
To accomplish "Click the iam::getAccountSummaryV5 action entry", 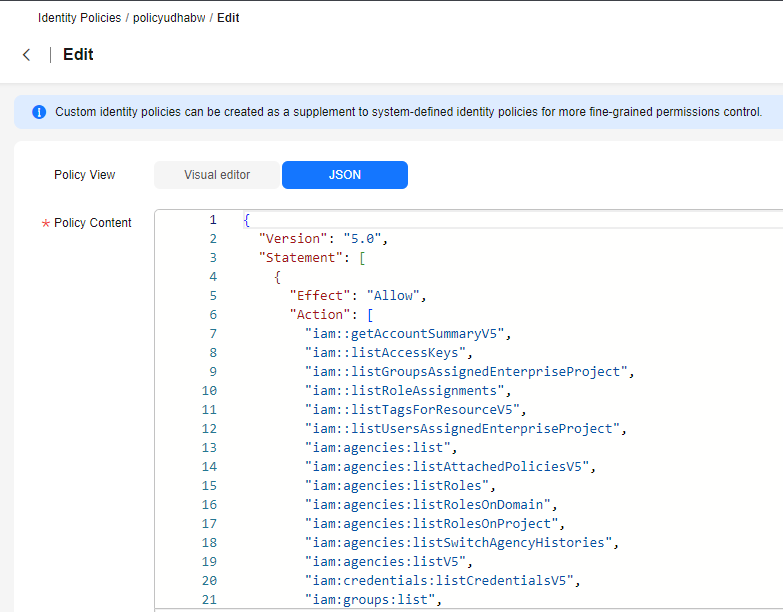I will coord(408,334).
